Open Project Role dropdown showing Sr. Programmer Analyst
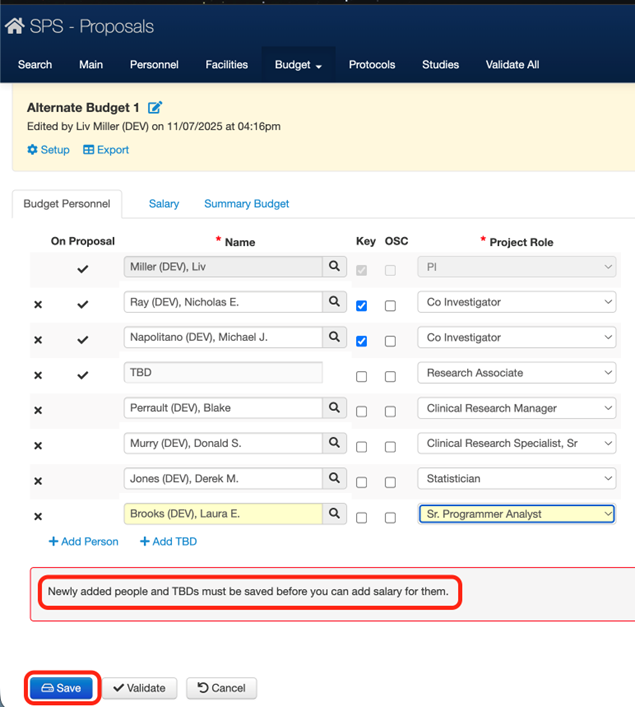 coord(516,514)
